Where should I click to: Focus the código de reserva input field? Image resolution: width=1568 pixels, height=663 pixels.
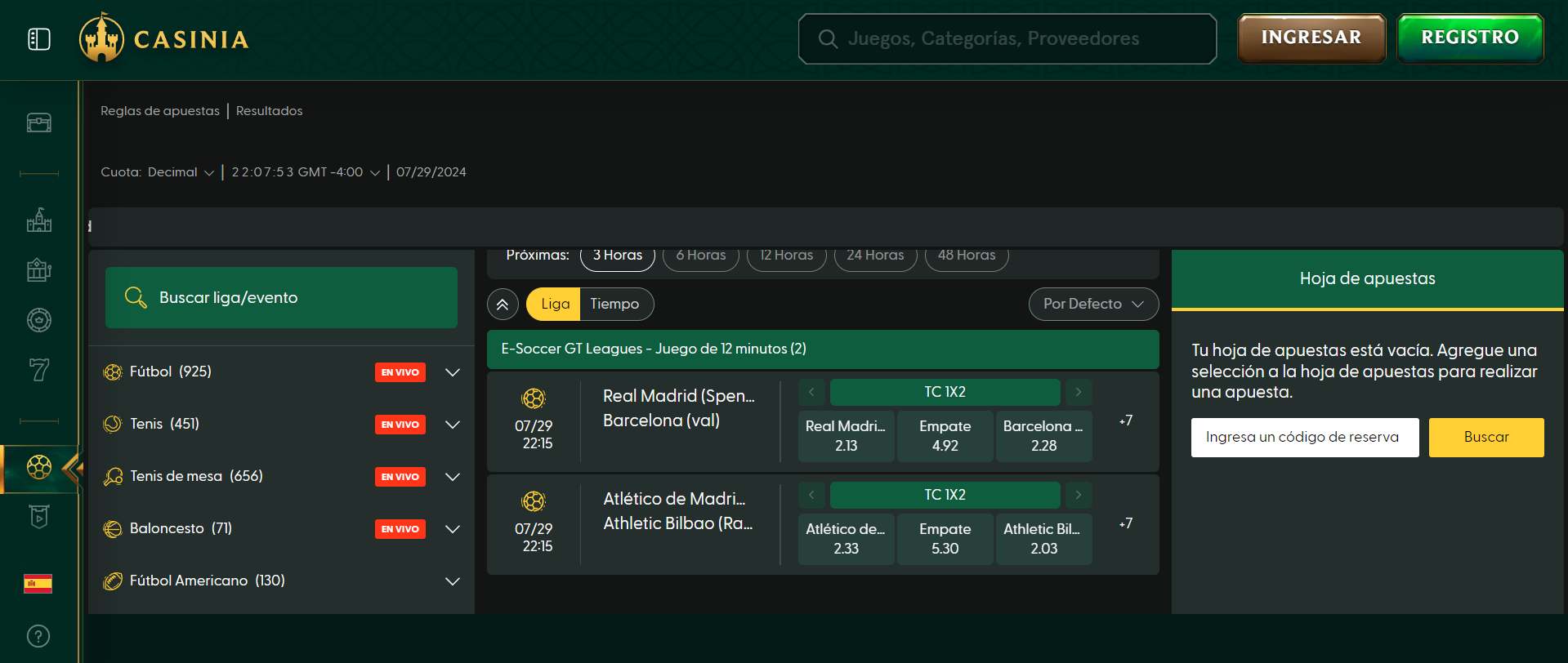pos(1305,438)
